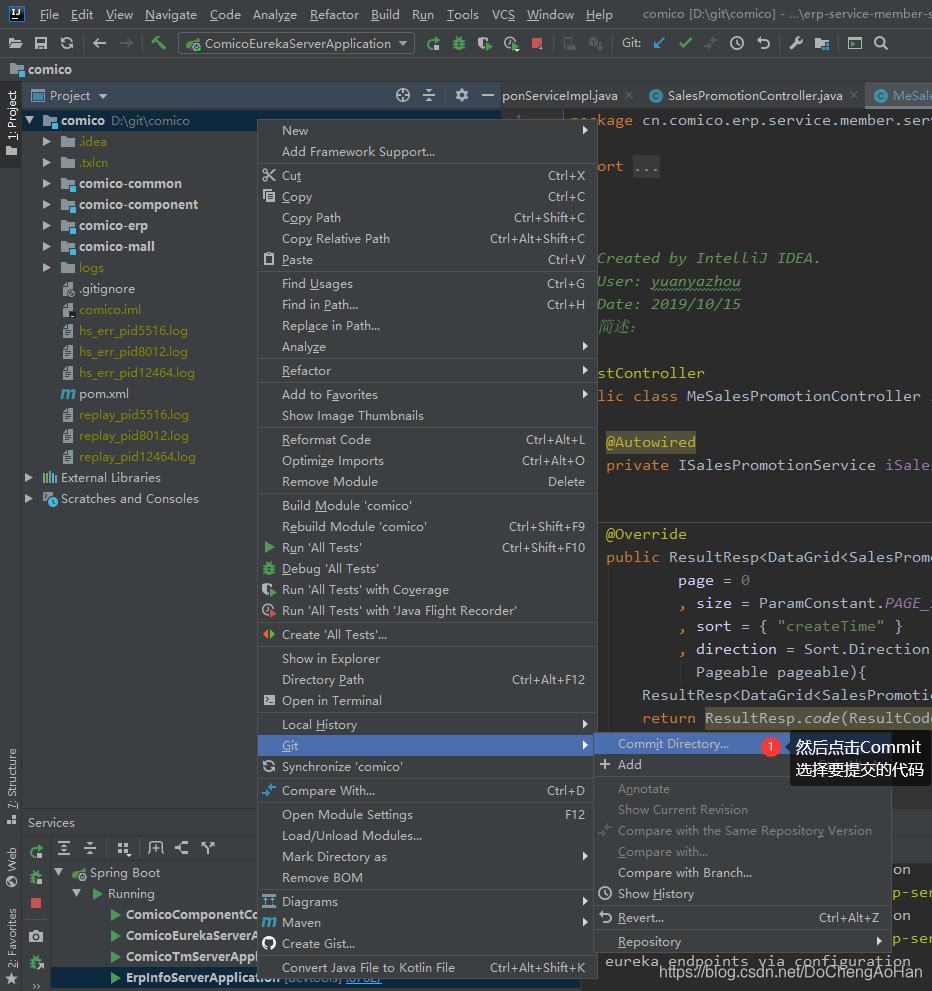This screenshot has height=991, width=932.
Task: Click Group By icon in Services panel
Action: click(123, 848)
